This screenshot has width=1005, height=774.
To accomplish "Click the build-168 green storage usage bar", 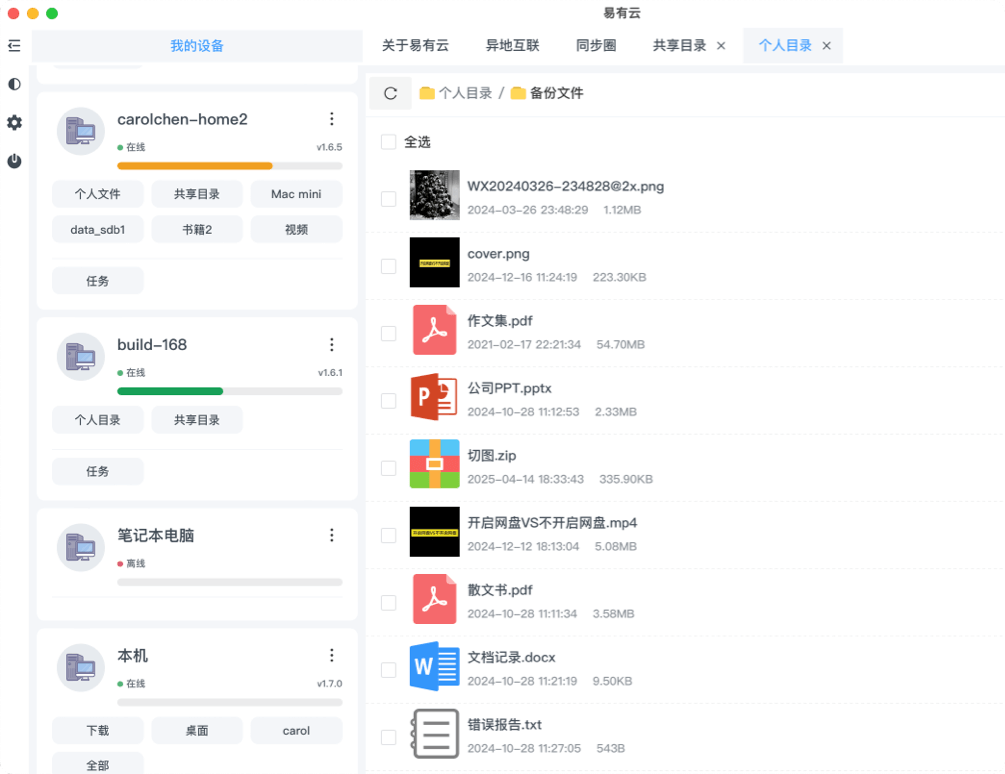I will click(170, 391).
